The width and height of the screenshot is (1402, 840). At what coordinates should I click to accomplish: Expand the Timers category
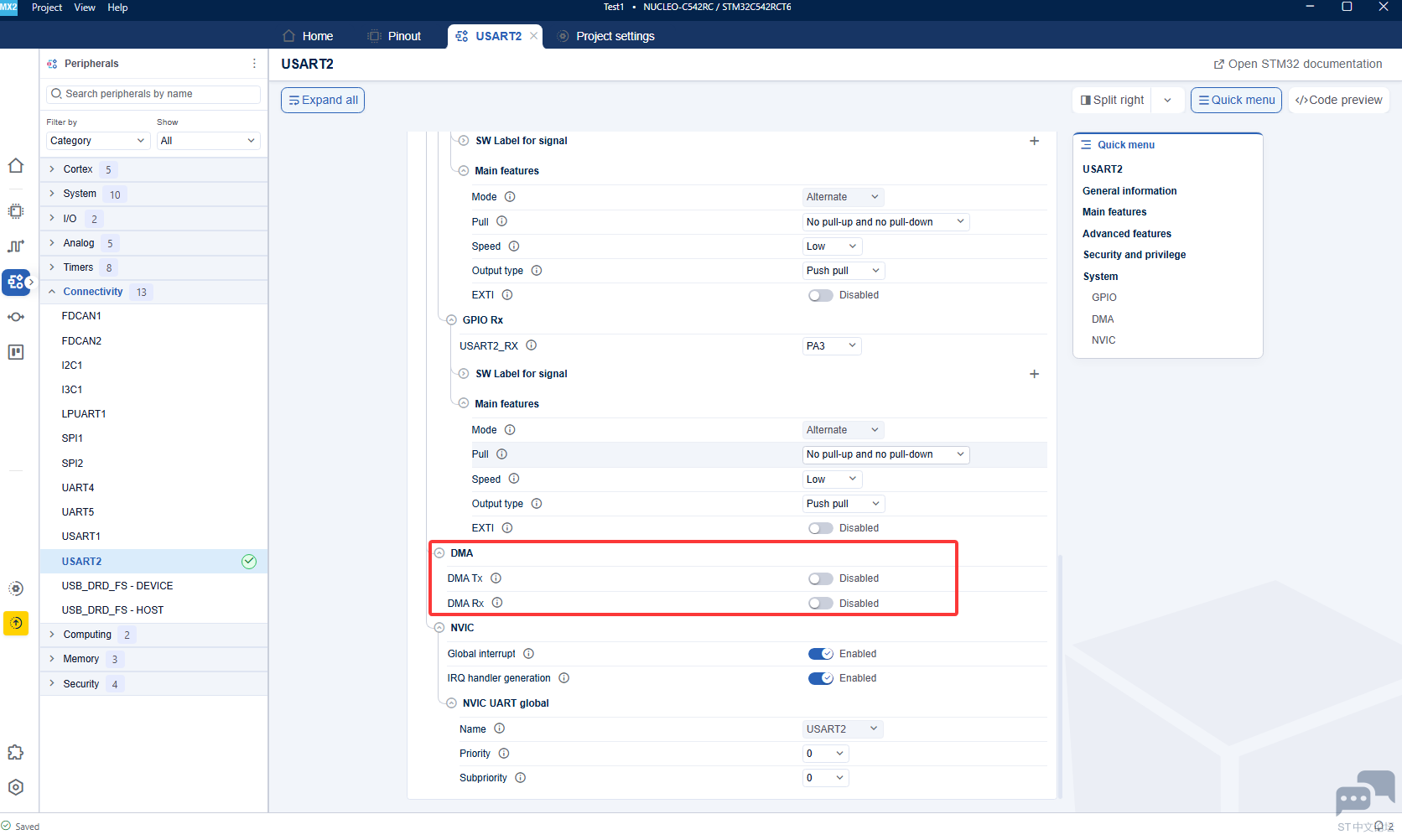[x=51, y=267]
